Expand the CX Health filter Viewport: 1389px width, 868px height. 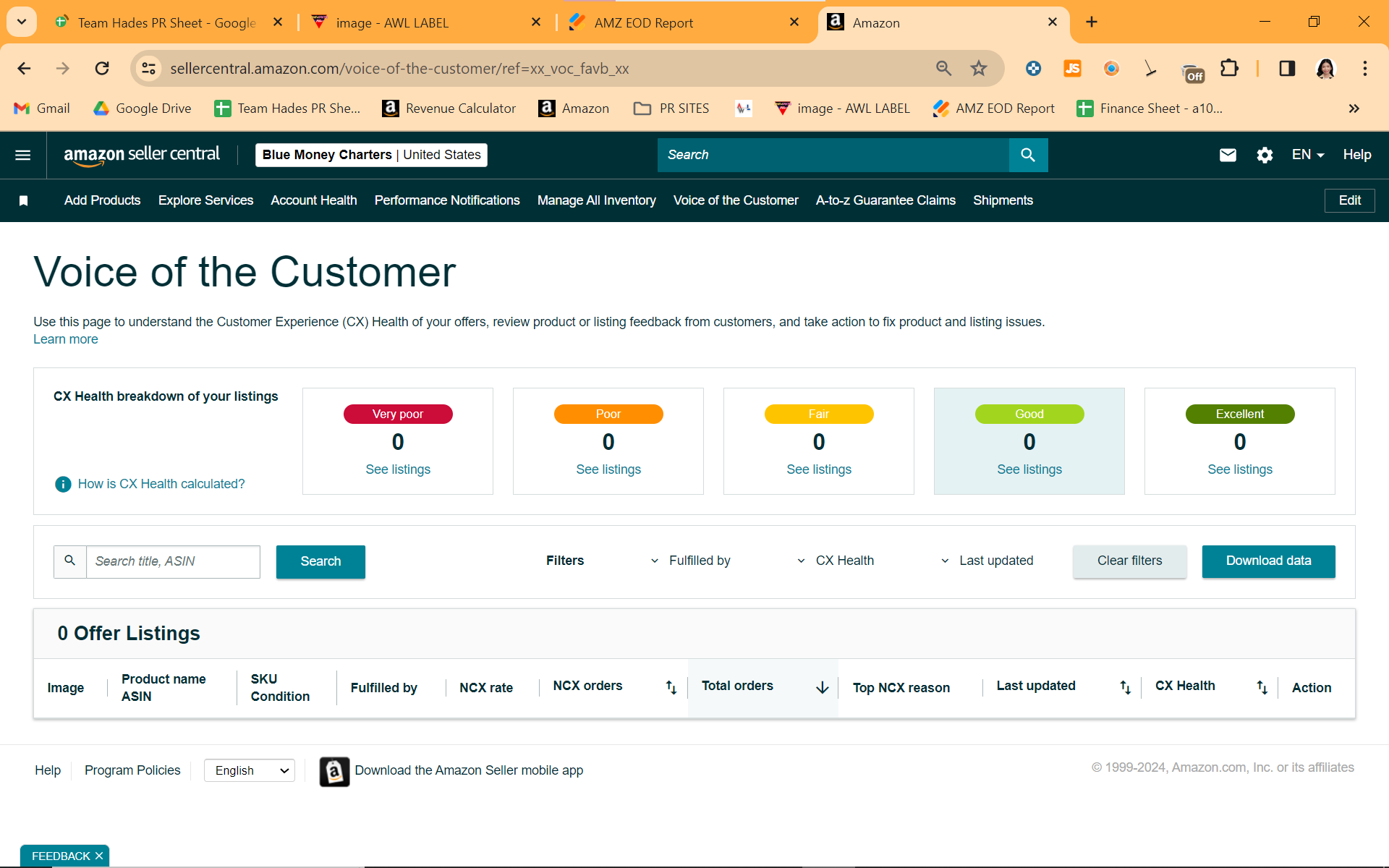click(x=836, y=561)
